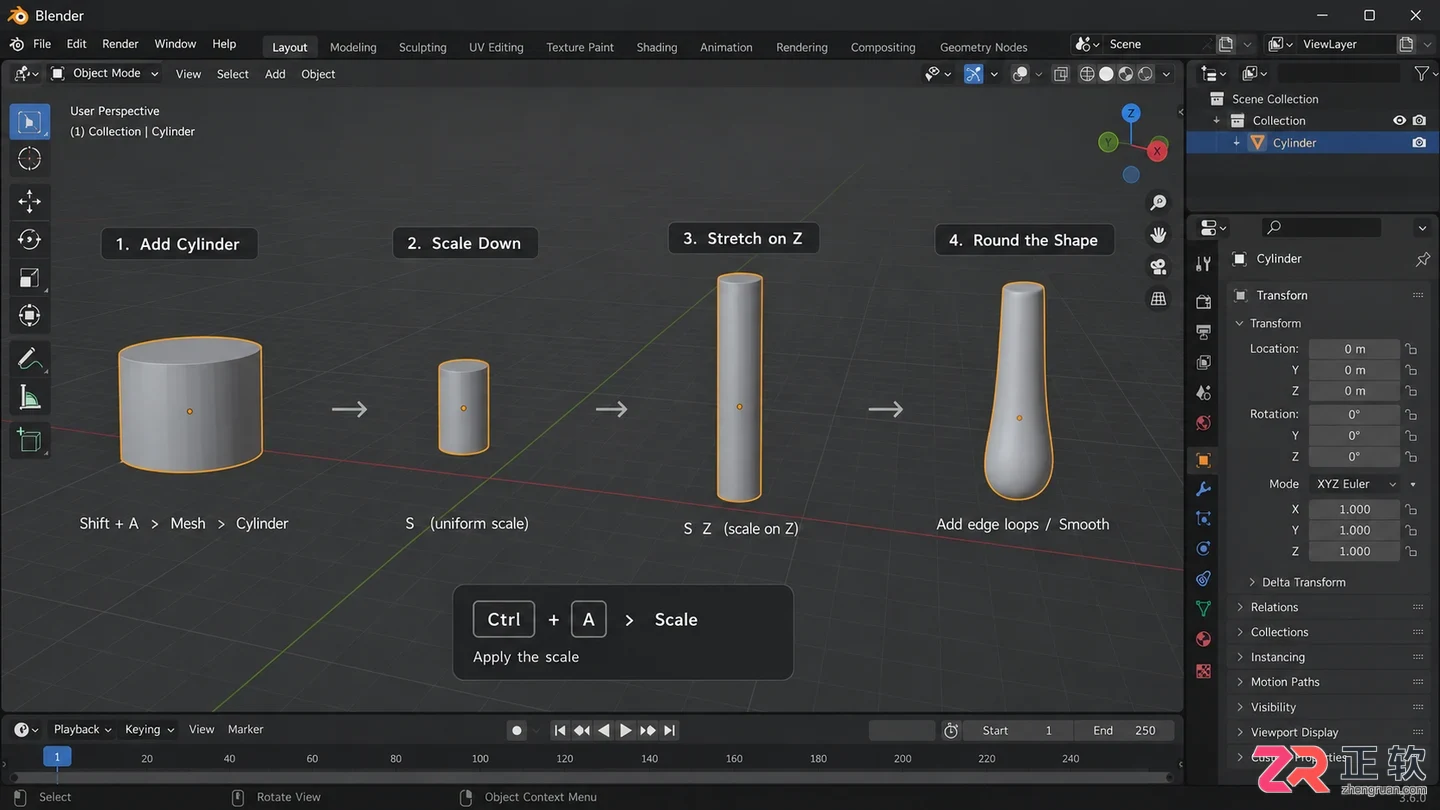Switch to wireframe viewport shading
Image resolution: width=1440 pixels, height=810 pixels.
(1087, 74)
